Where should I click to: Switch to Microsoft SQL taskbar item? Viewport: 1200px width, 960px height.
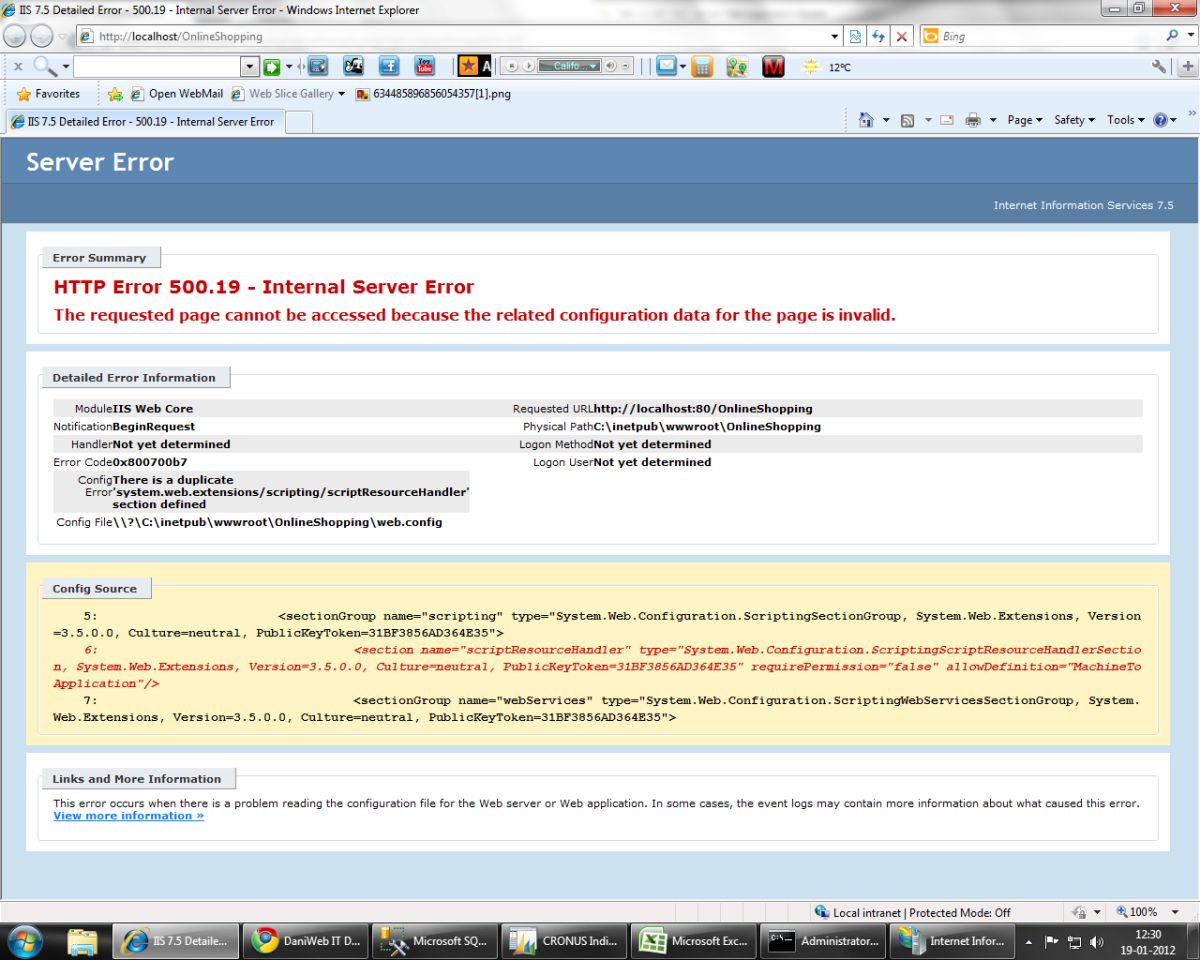pyautogui.click(x=436, y=941)
